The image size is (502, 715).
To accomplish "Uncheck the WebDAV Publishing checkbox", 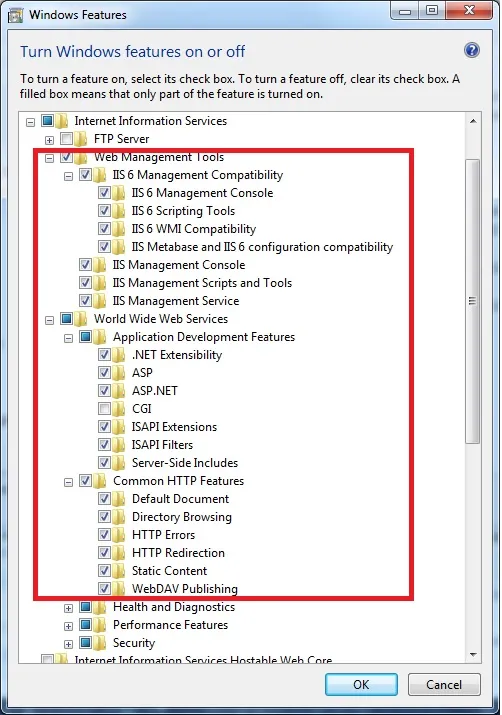I will coord(104,588).
